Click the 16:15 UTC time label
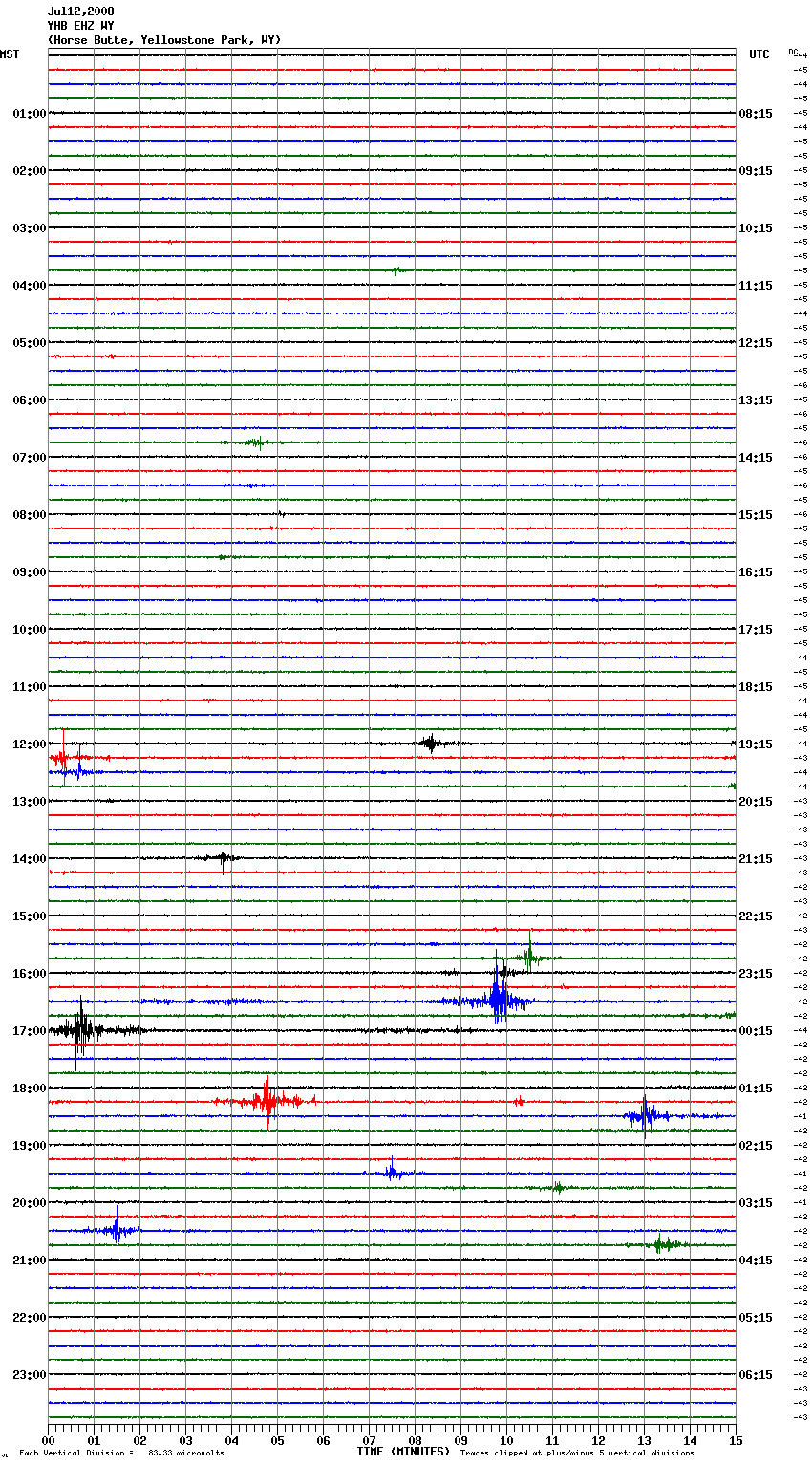The image size is (812, 1466). (x=756, y=572)
